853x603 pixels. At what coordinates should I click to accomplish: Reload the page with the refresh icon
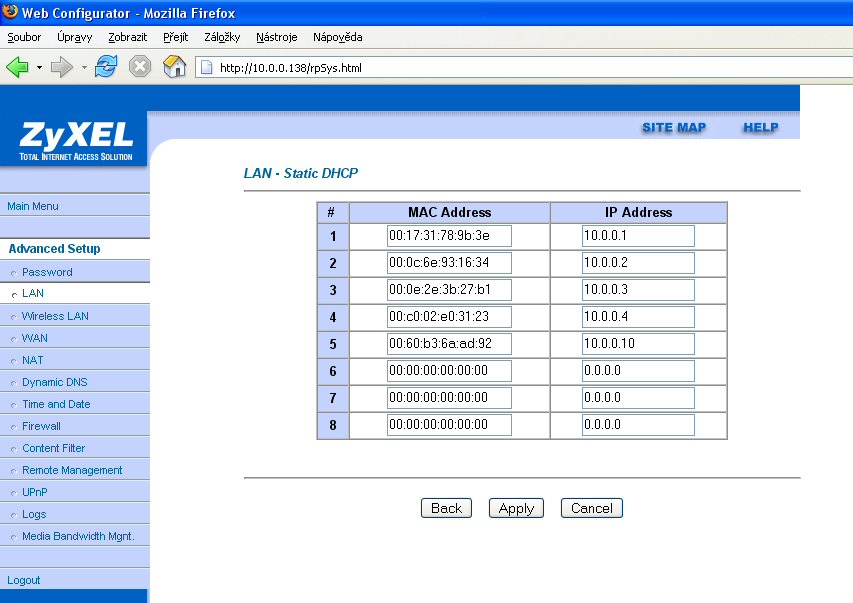(107, 67)
